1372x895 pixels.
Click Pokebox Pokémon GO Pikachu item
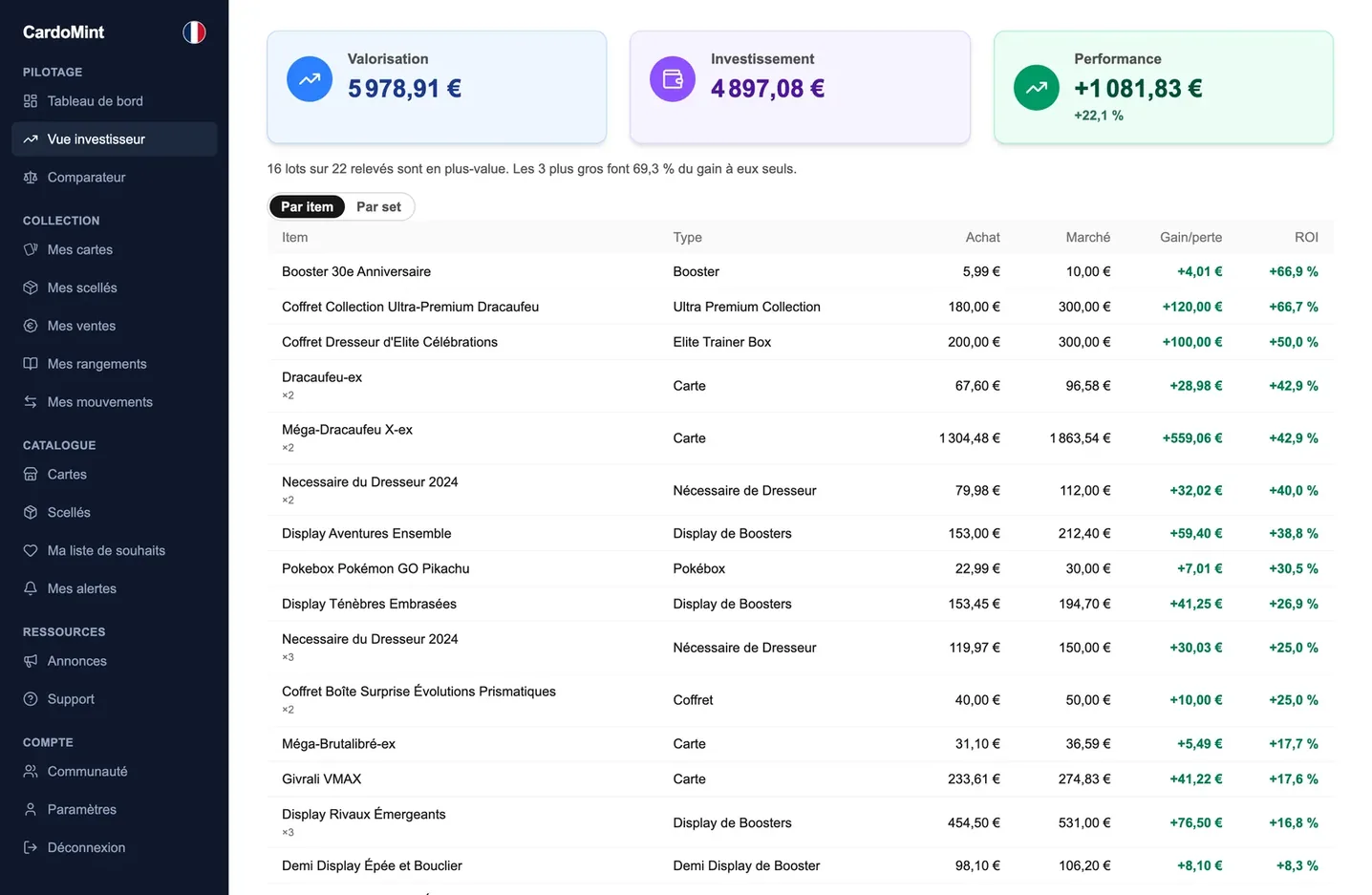tap(375, 569)
